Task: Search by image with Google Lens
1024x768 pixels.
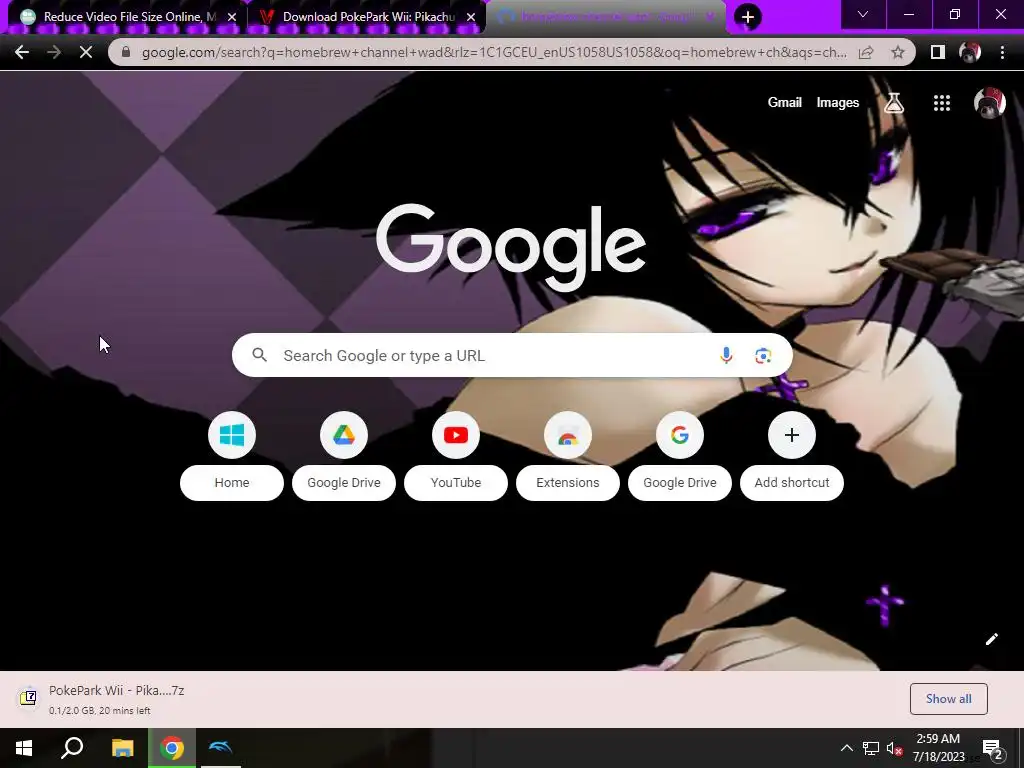Action: [763, 355]
